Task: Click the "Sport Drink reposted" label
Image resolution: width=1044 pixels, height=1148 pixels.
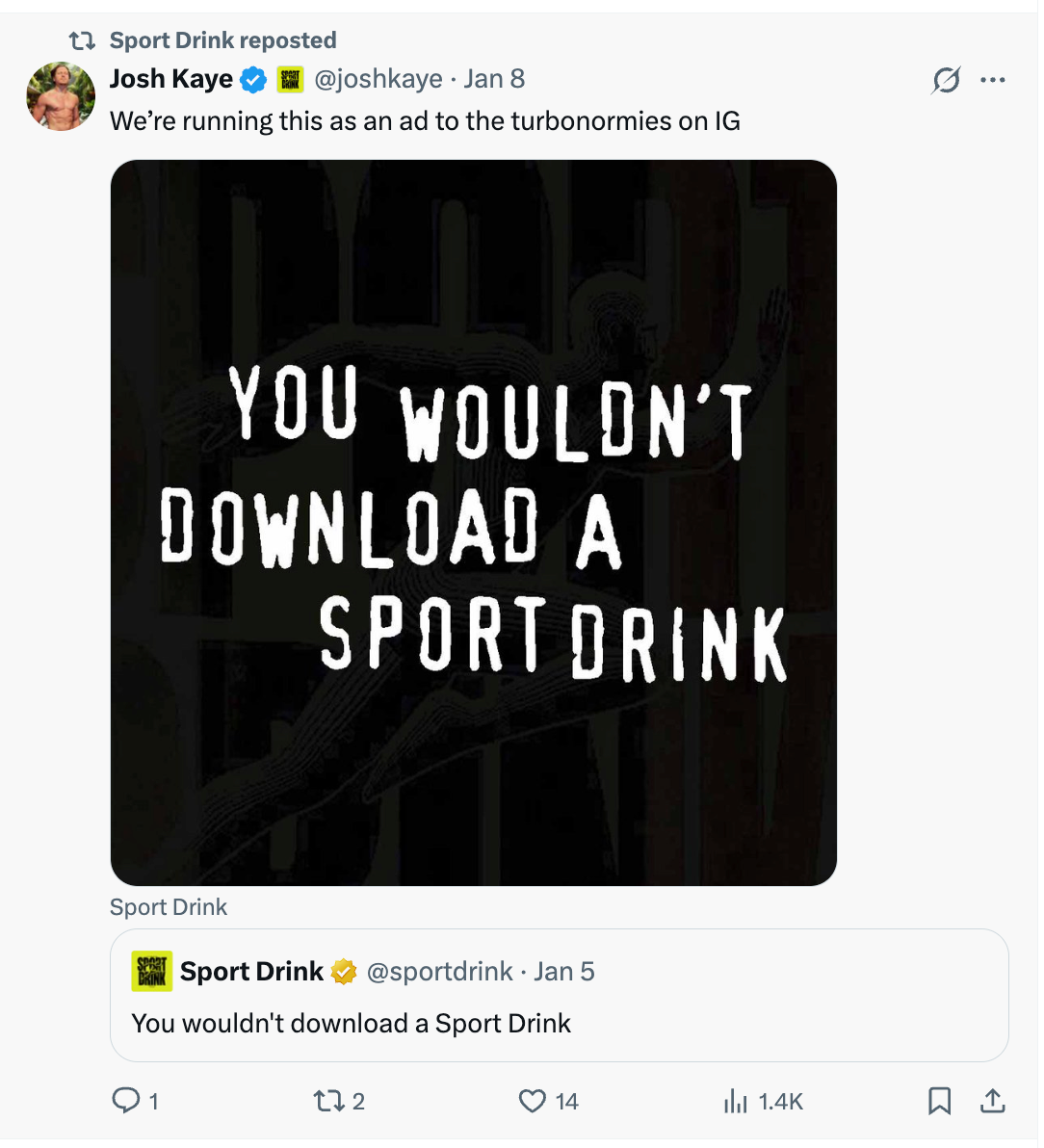Action: click(222, 40)
